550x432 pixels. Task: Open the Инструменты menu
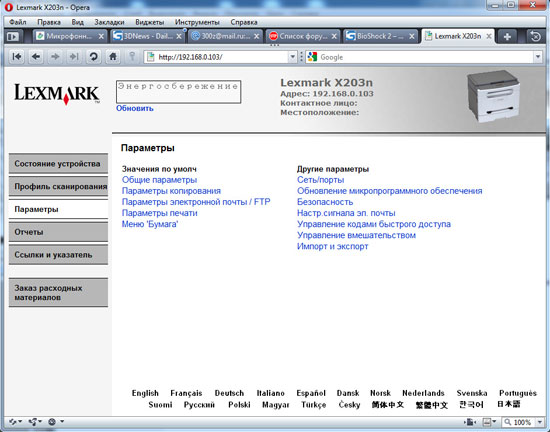pos(197,22)
